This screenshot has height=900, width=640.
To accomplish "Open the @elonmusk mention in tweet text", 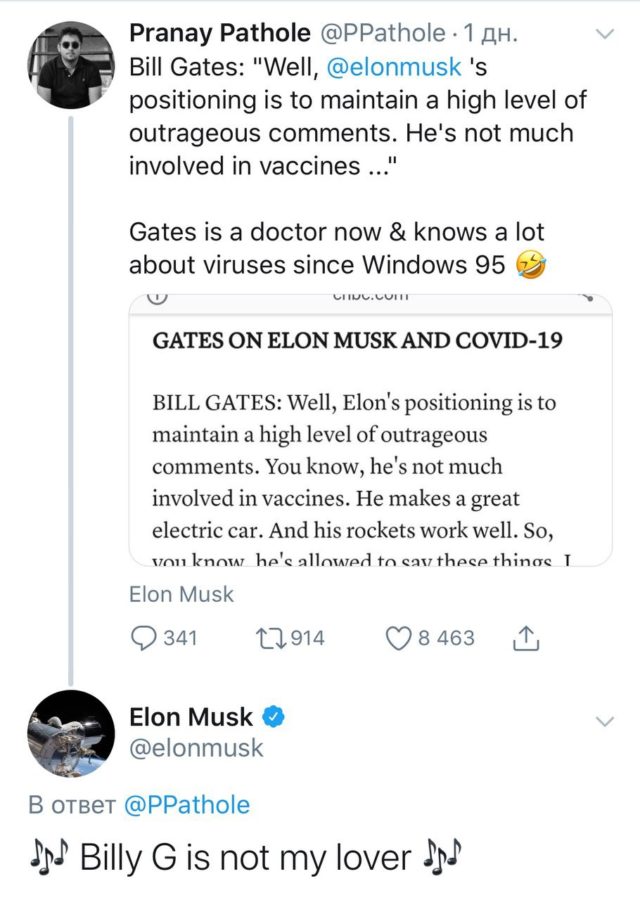I will (394, 67).
